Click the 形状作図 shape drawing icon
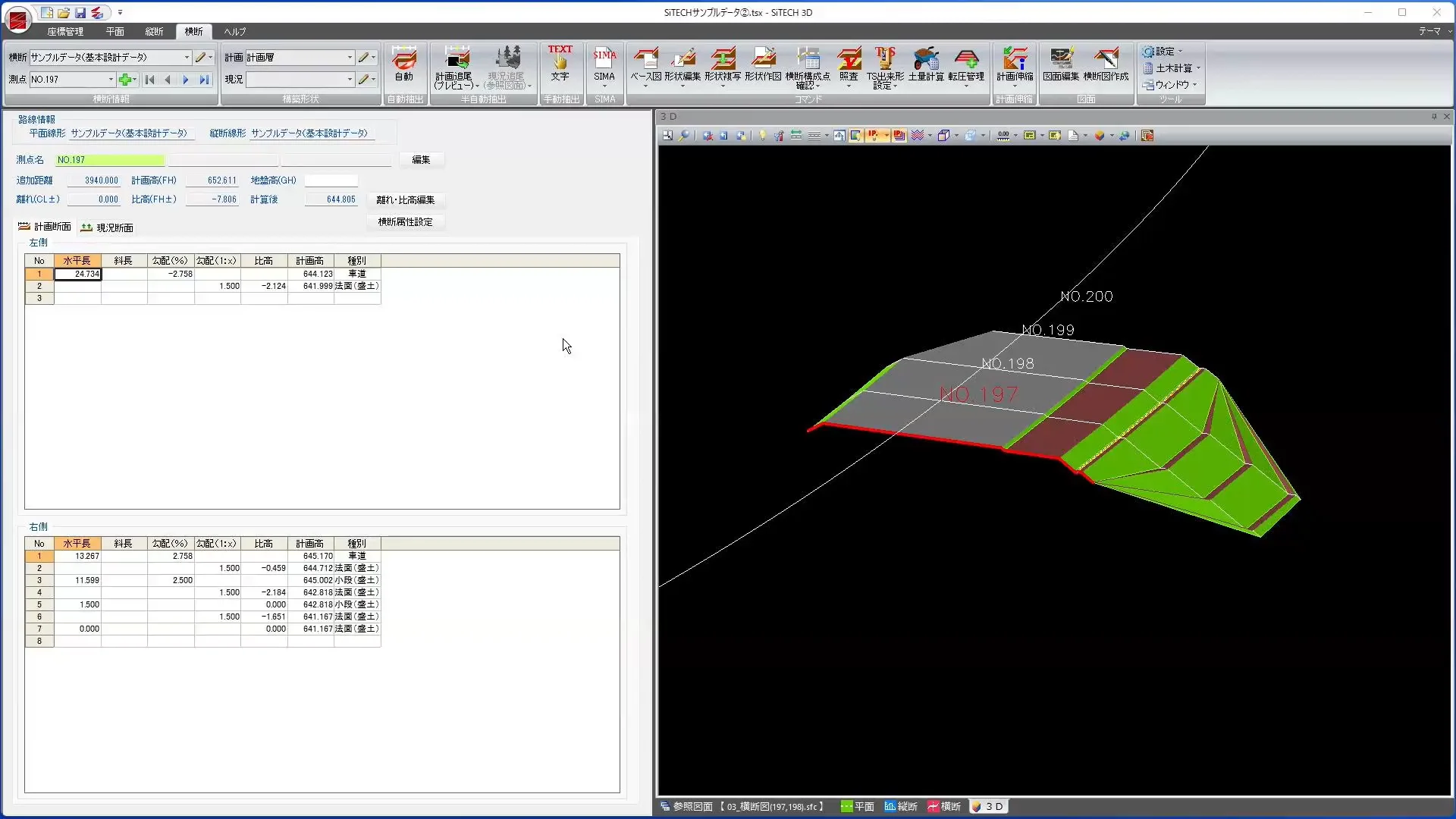 [763, 64]
